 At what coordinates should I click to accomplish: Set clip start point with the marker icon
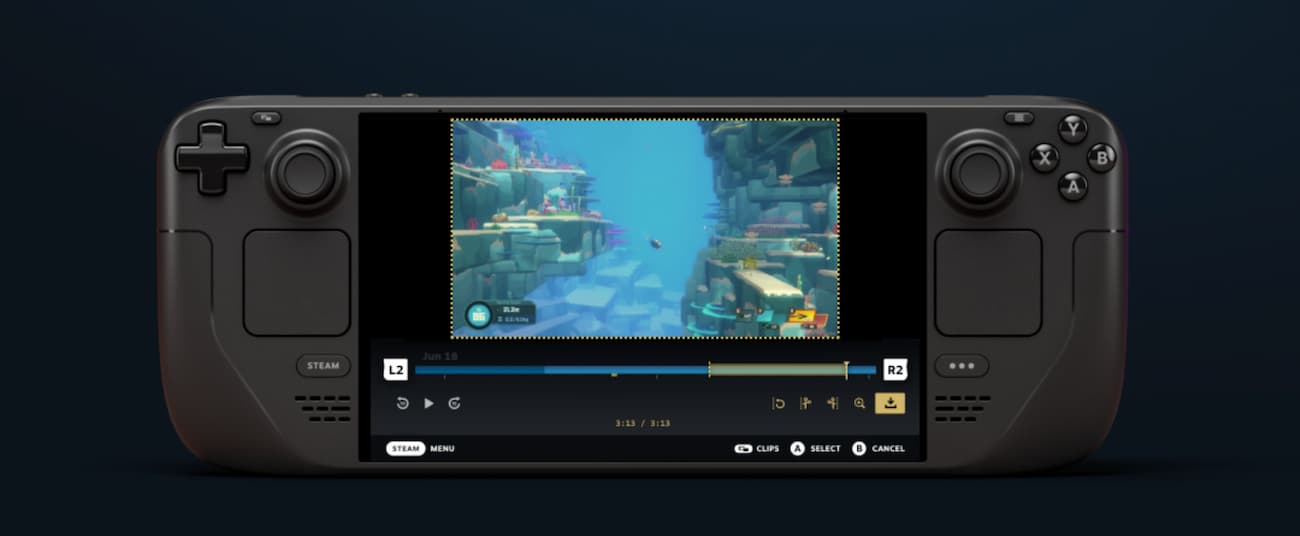click(805, 403)
